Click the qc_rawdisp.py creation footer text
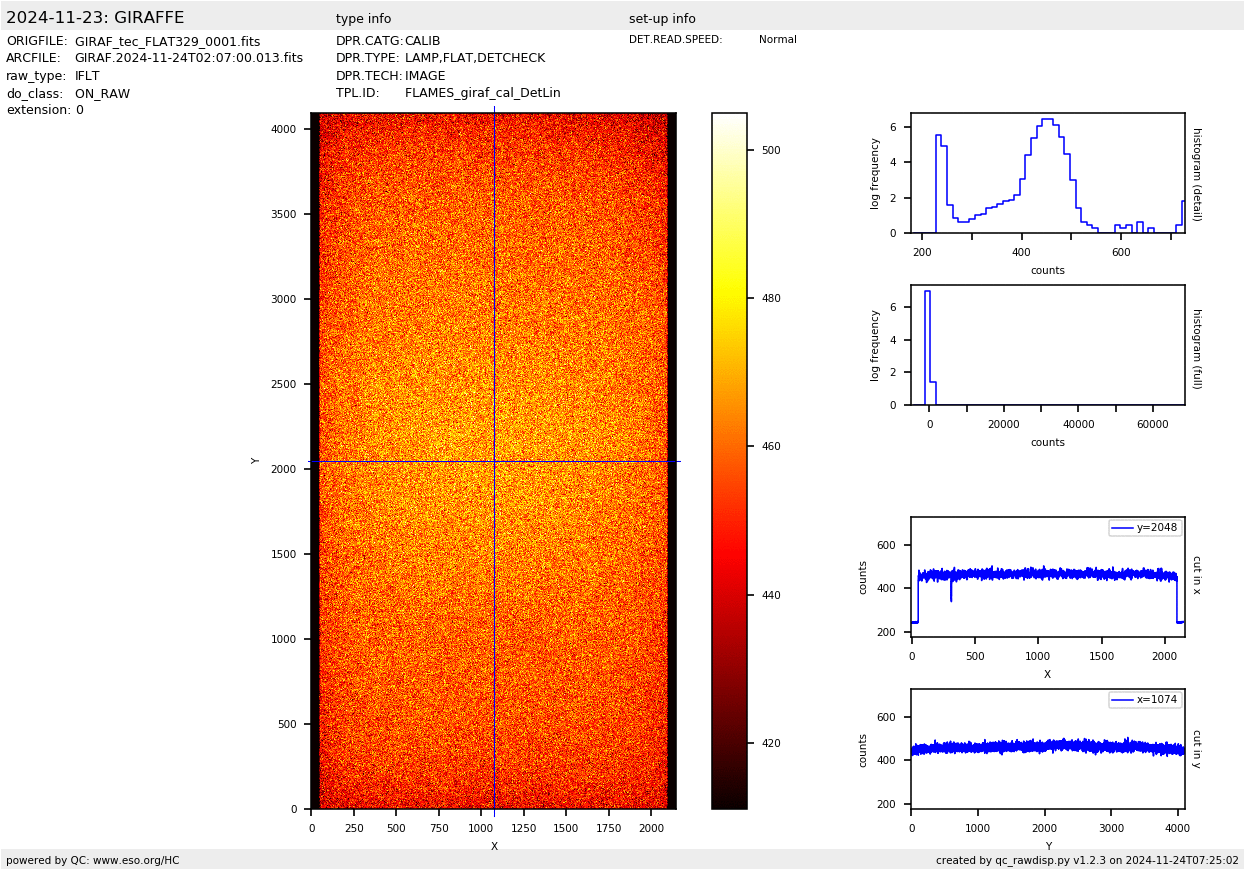The image size is (1245, 870). tap(1086, 860)
